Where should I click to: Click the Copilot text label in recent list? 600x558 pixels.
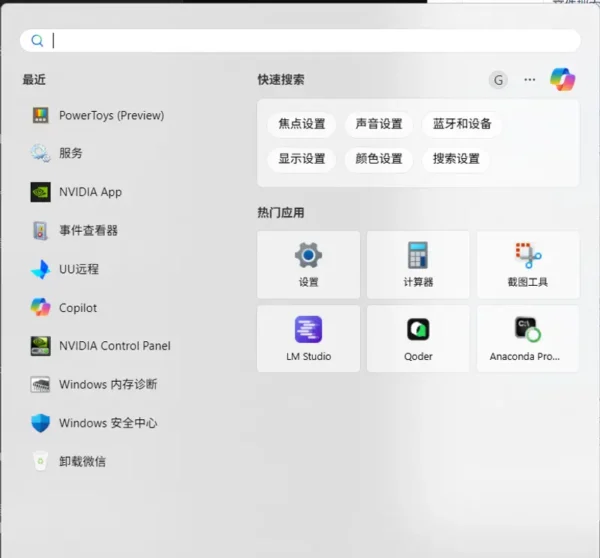[78, 308]
